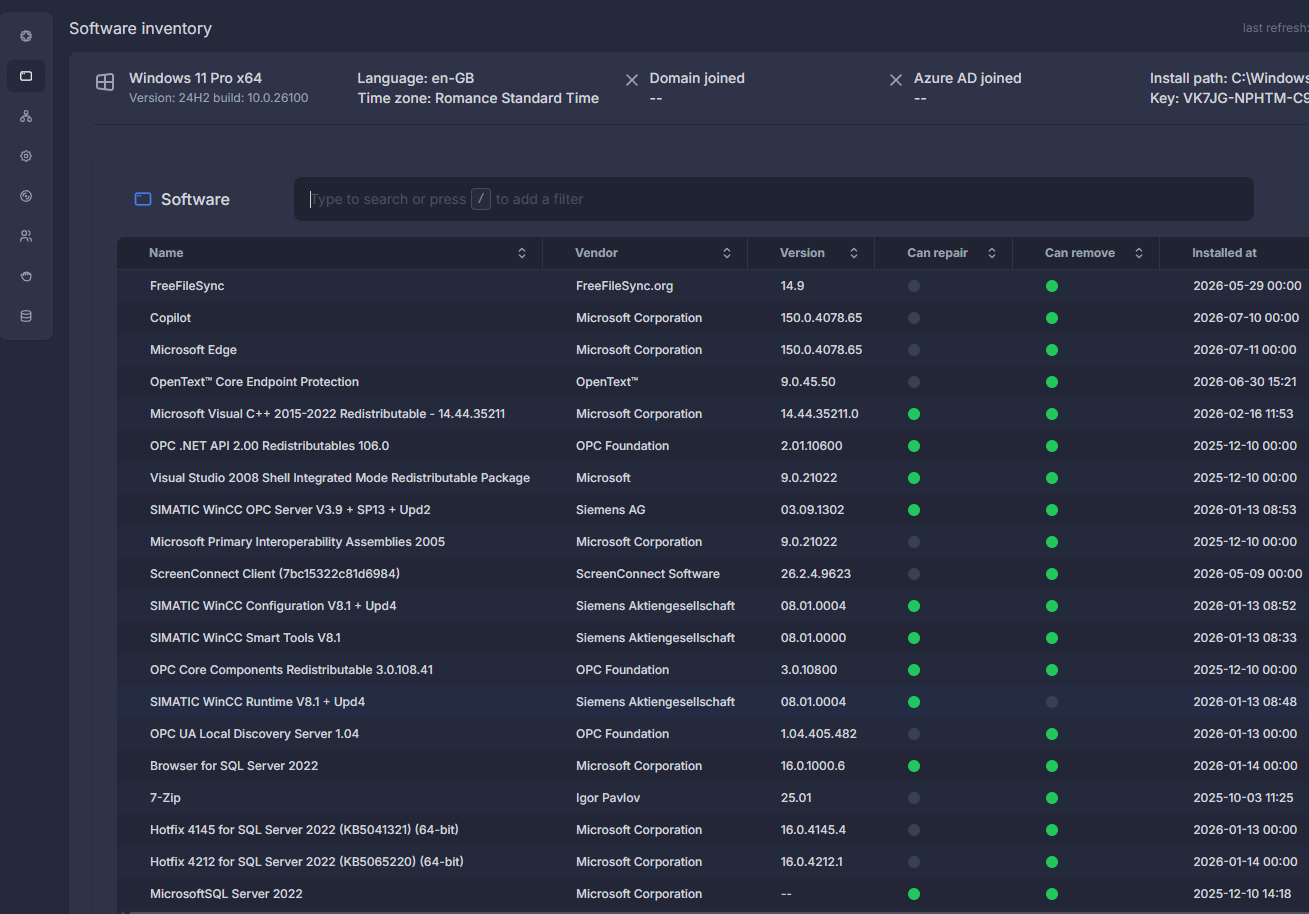
Task: Select Visual Studio 2008 Shell Redistributable row
Action: 713,478
